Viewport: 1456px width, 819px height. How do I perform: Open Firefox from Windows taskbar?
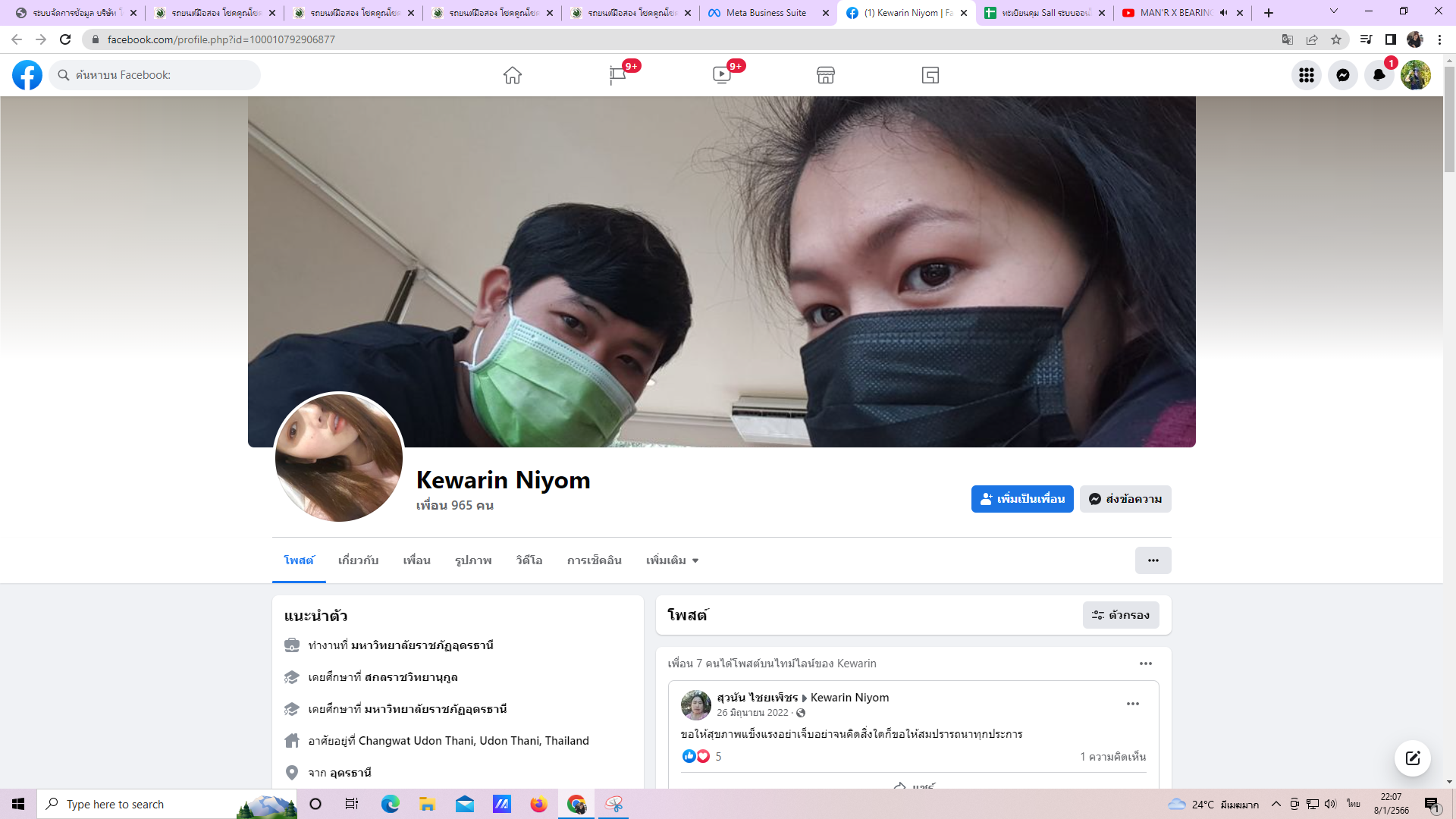[538, 804]
